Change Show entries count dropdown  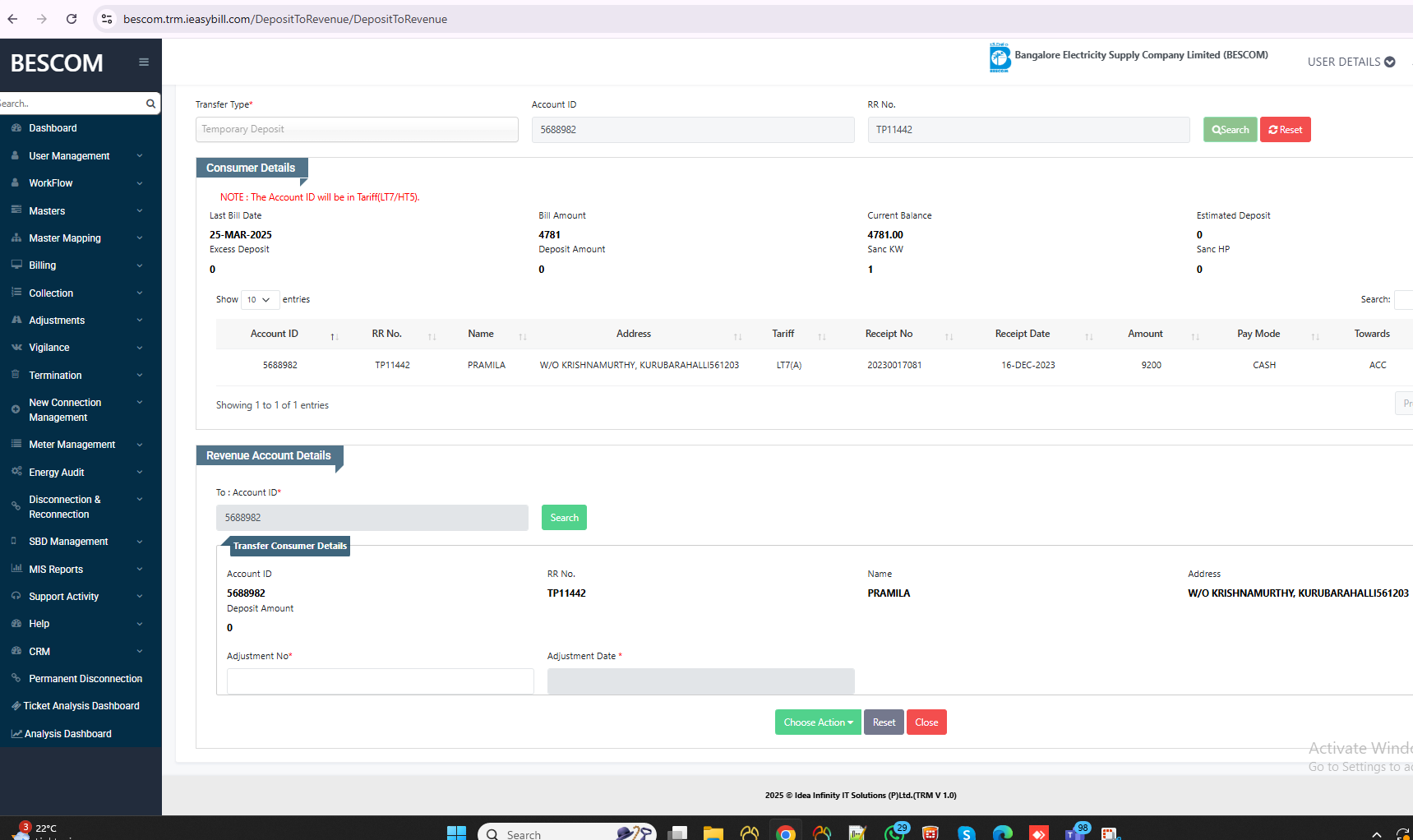tap(260, 300)
